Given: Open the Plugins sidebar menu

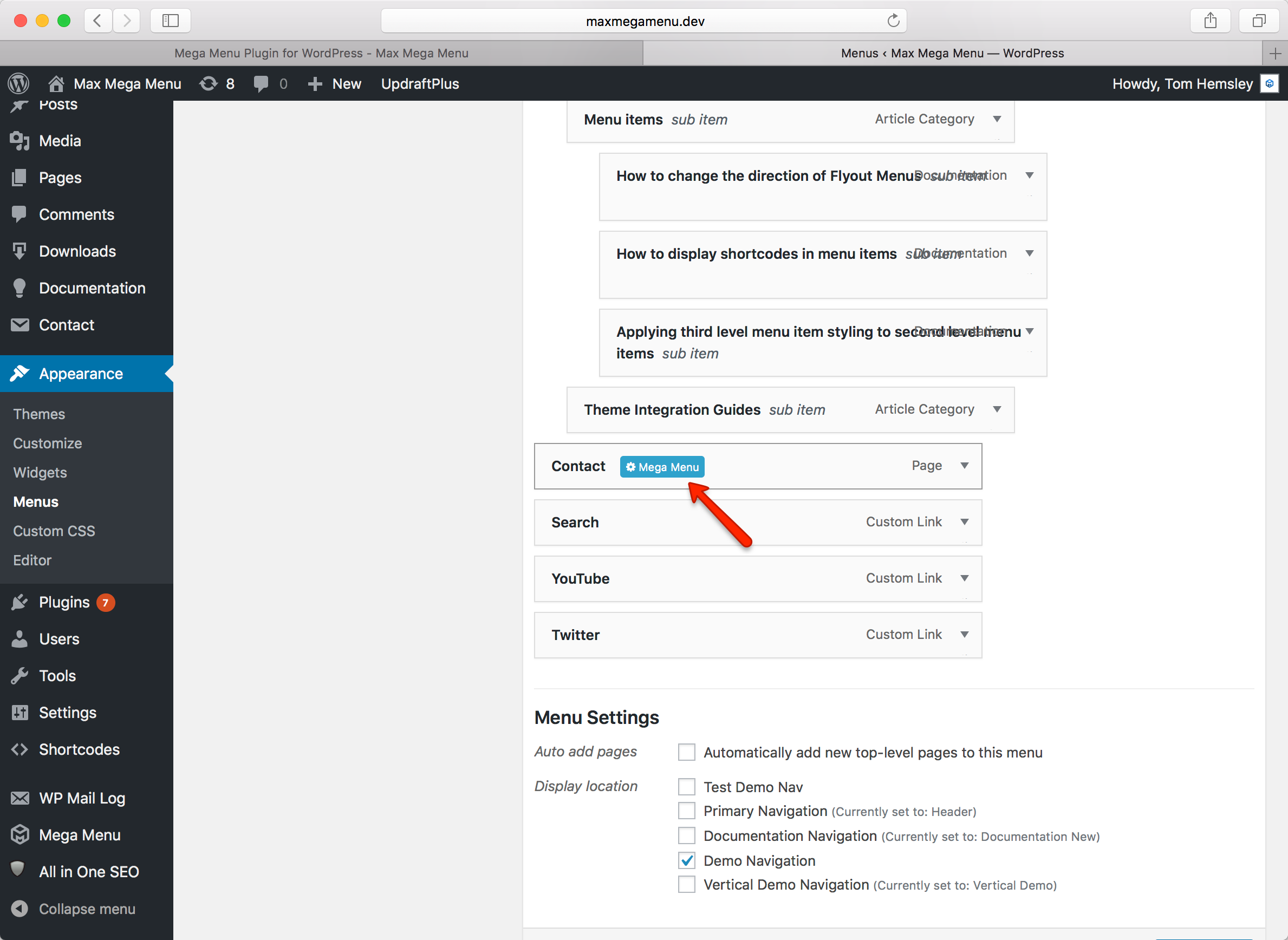Looking at the screenshot, I should point(64,602).
